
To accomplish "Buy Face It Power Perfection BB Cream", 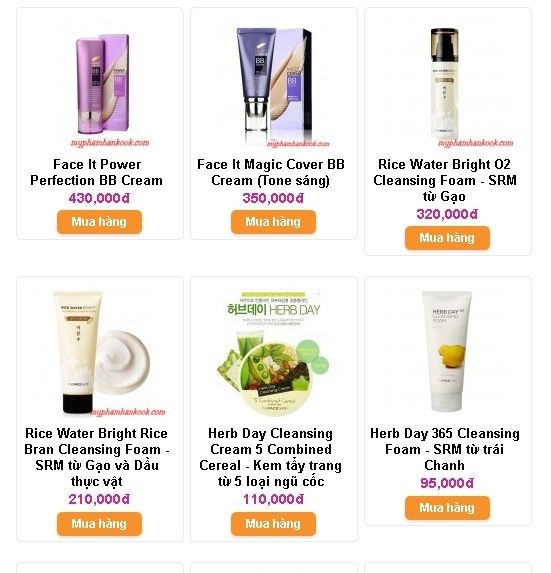I will coord(99,222).
